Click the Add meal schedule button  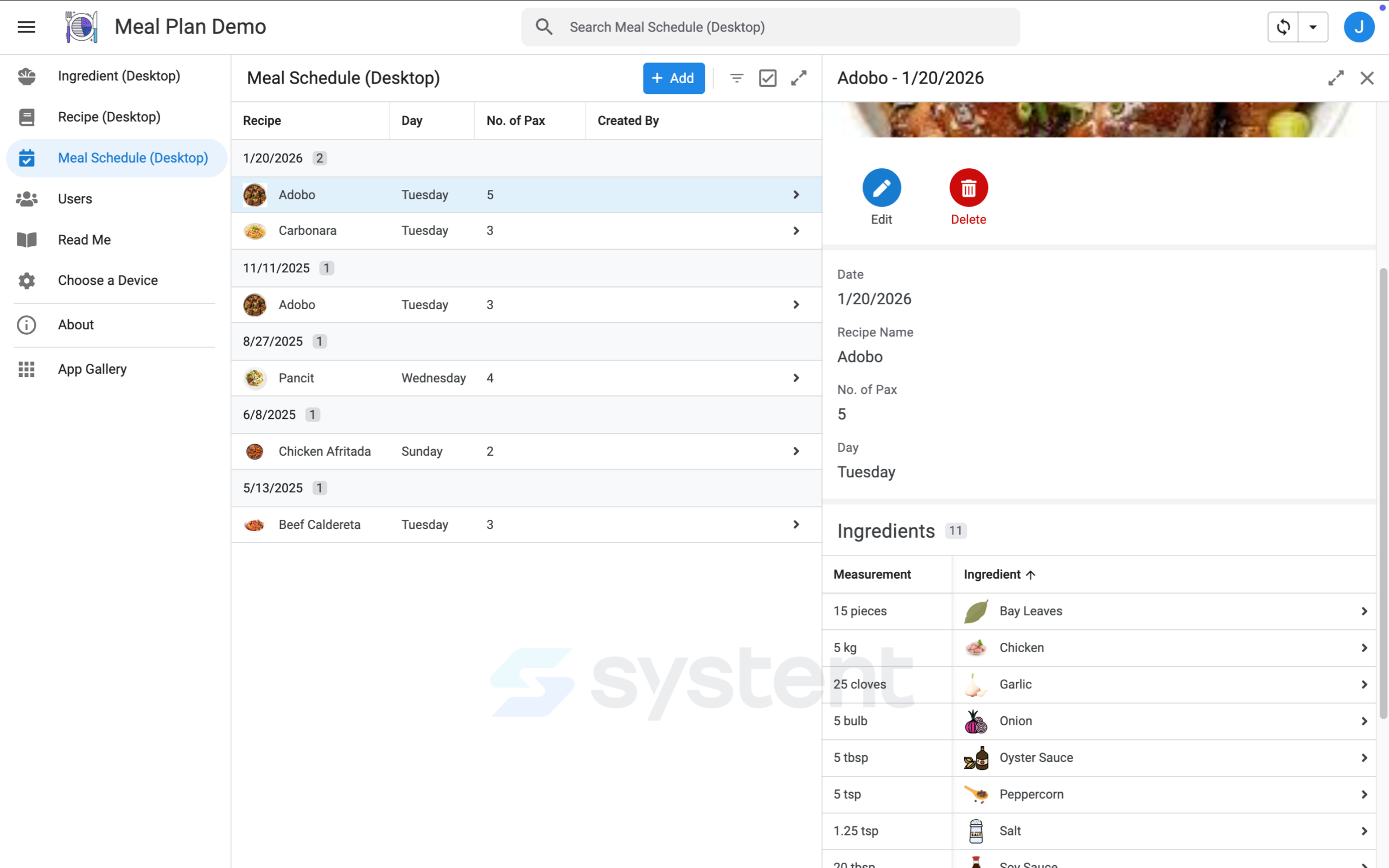pos(674,78)
